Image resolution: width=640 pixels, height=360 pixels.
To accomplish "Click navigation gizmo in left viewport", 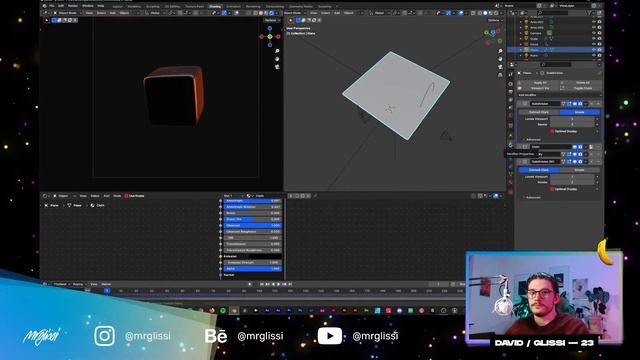I will coord(270,37).
